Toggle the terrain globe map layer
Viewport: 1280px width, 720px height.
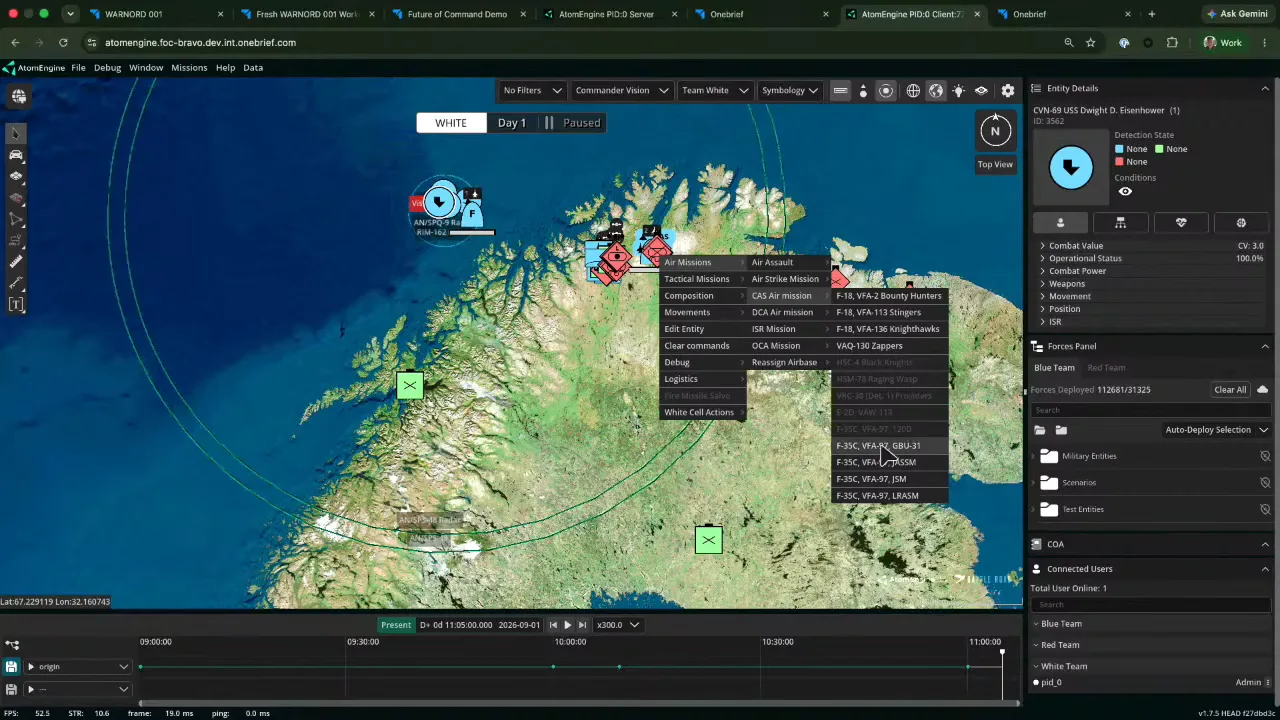(936, 90)
